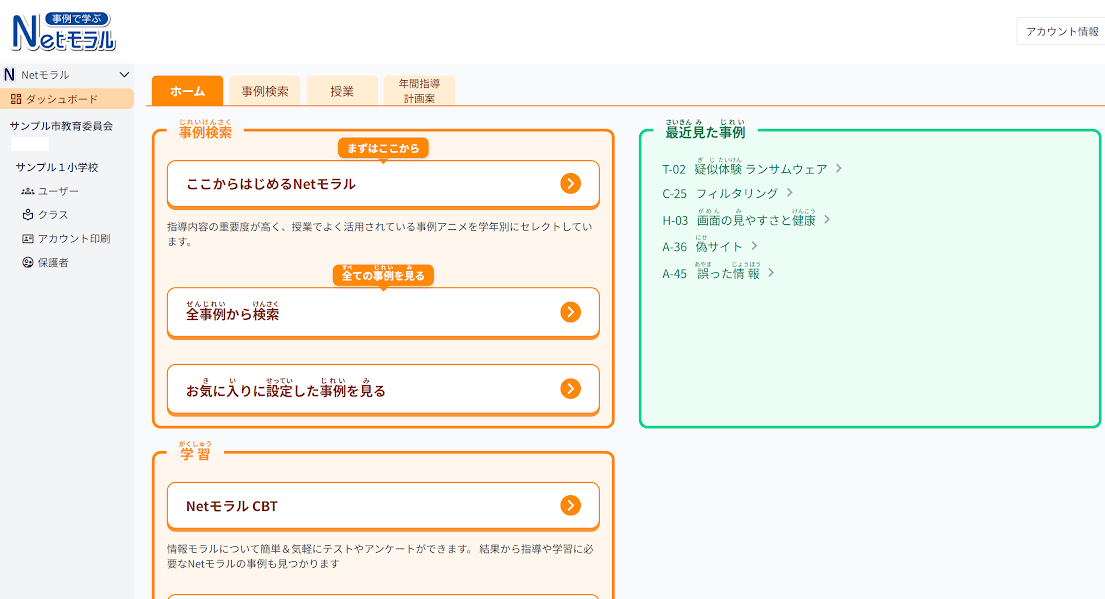Viewport: 1105px width, 599px height.
Task: Switch to the 授業 tab
Action: click(x=342, y=91)
